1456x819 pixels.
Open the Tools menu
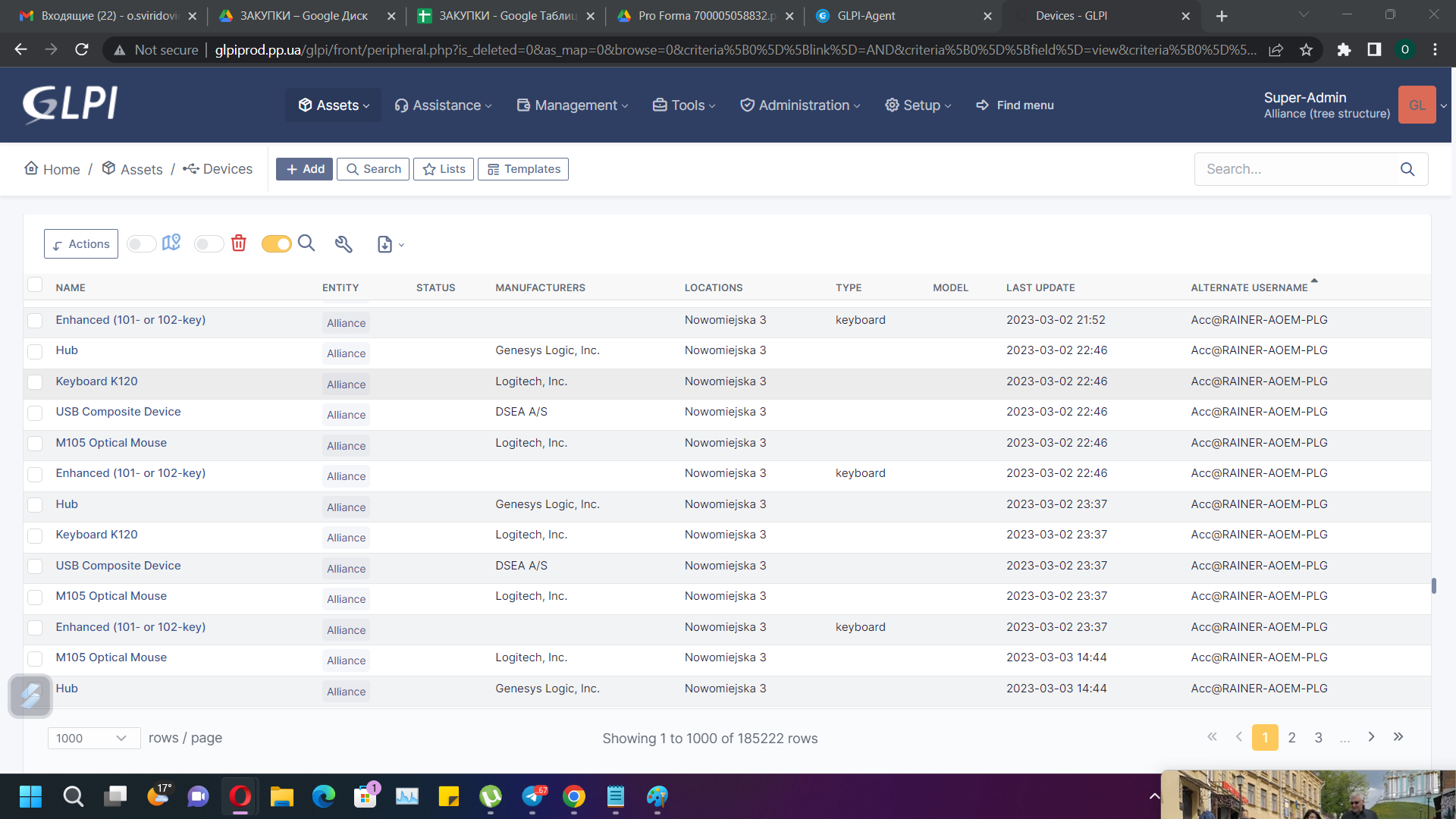coord(684,105)
